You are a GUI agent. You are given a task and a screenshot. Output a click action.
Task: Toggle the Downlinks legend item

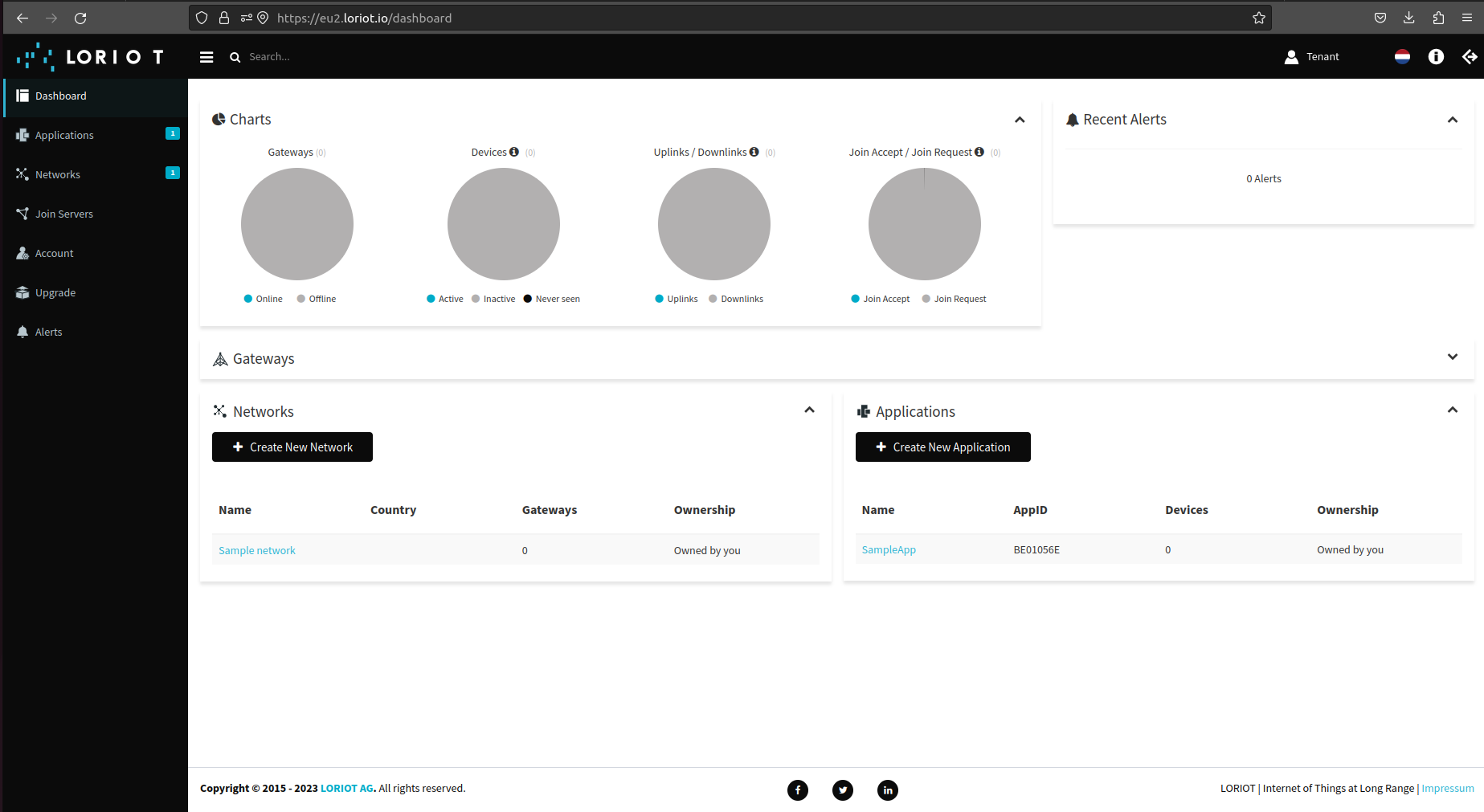tap(736, 299)
